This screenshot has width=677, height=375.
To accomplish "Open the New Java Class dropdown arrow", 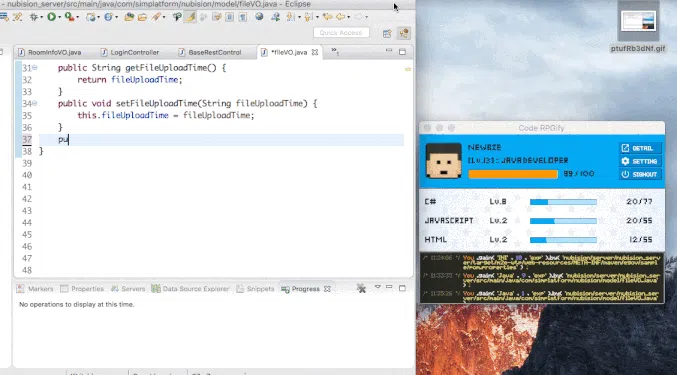I will click(x=117, y=17).
